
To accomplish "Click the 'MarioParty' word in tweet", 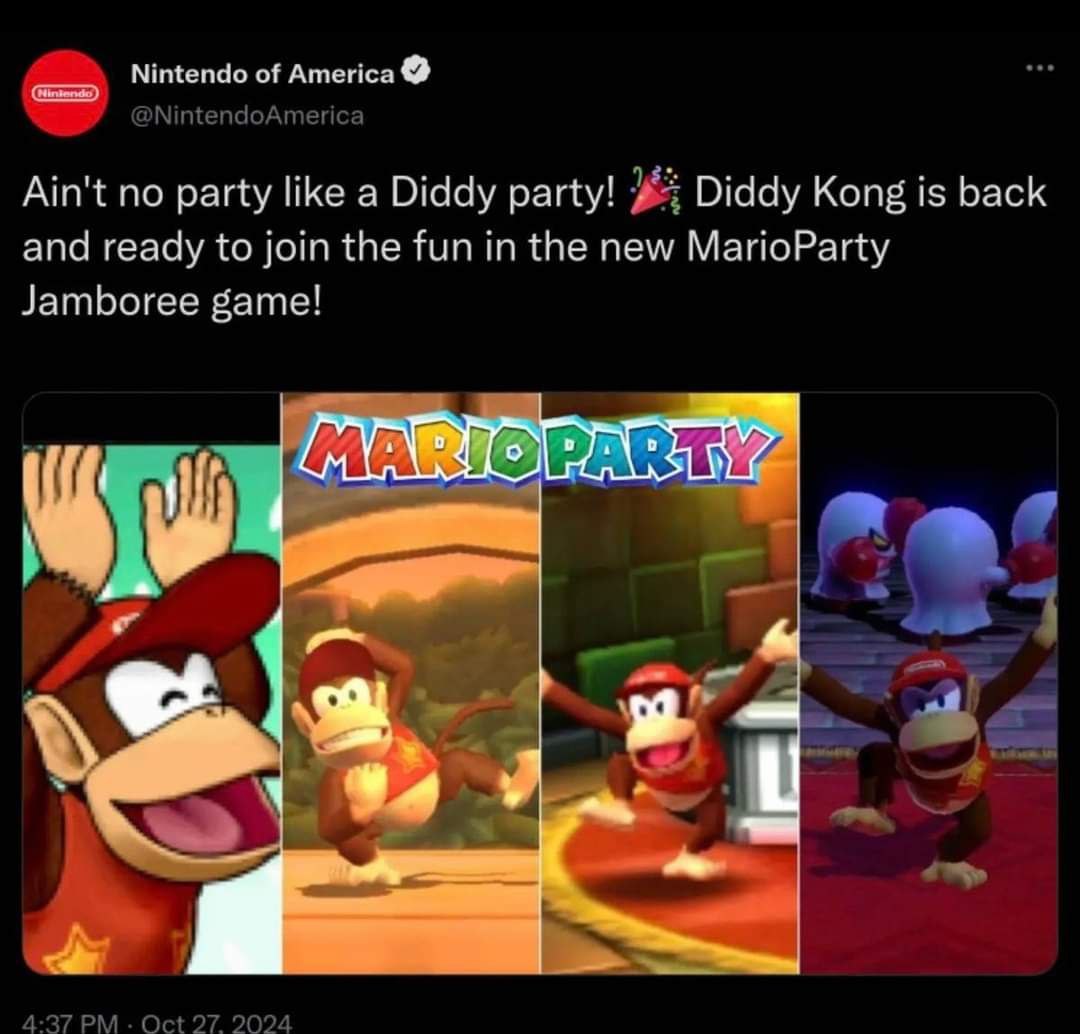I will pos(789,247).
